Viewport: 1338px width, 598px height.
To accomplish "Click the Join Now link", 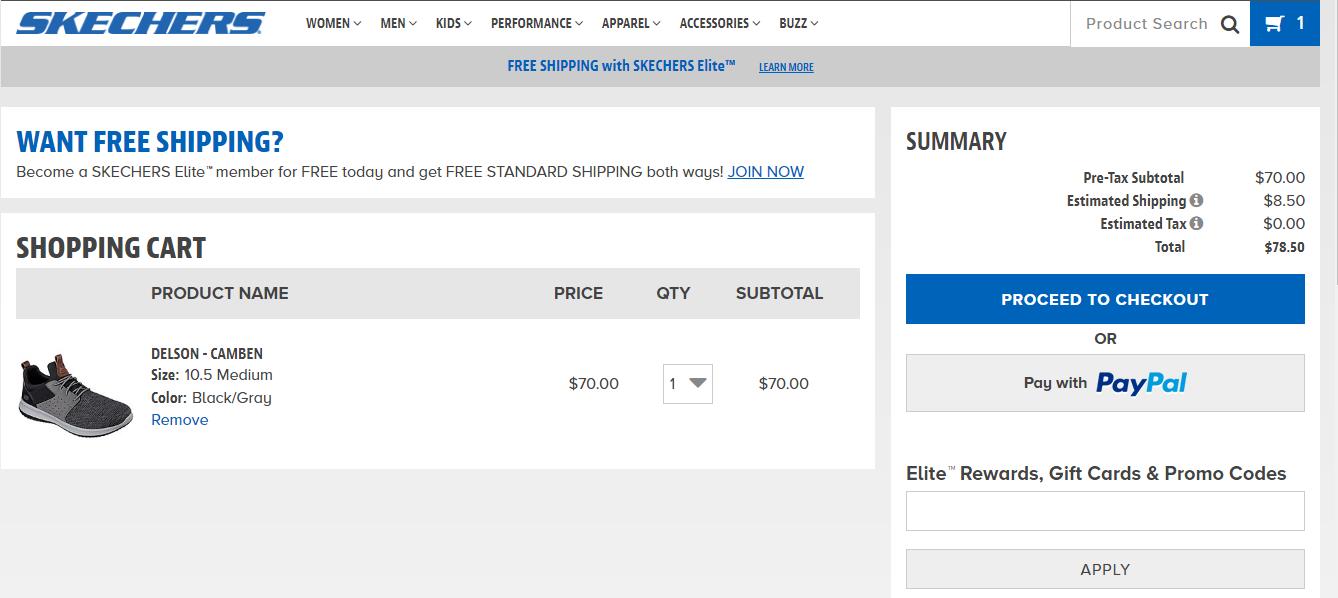I will point(765,172).
